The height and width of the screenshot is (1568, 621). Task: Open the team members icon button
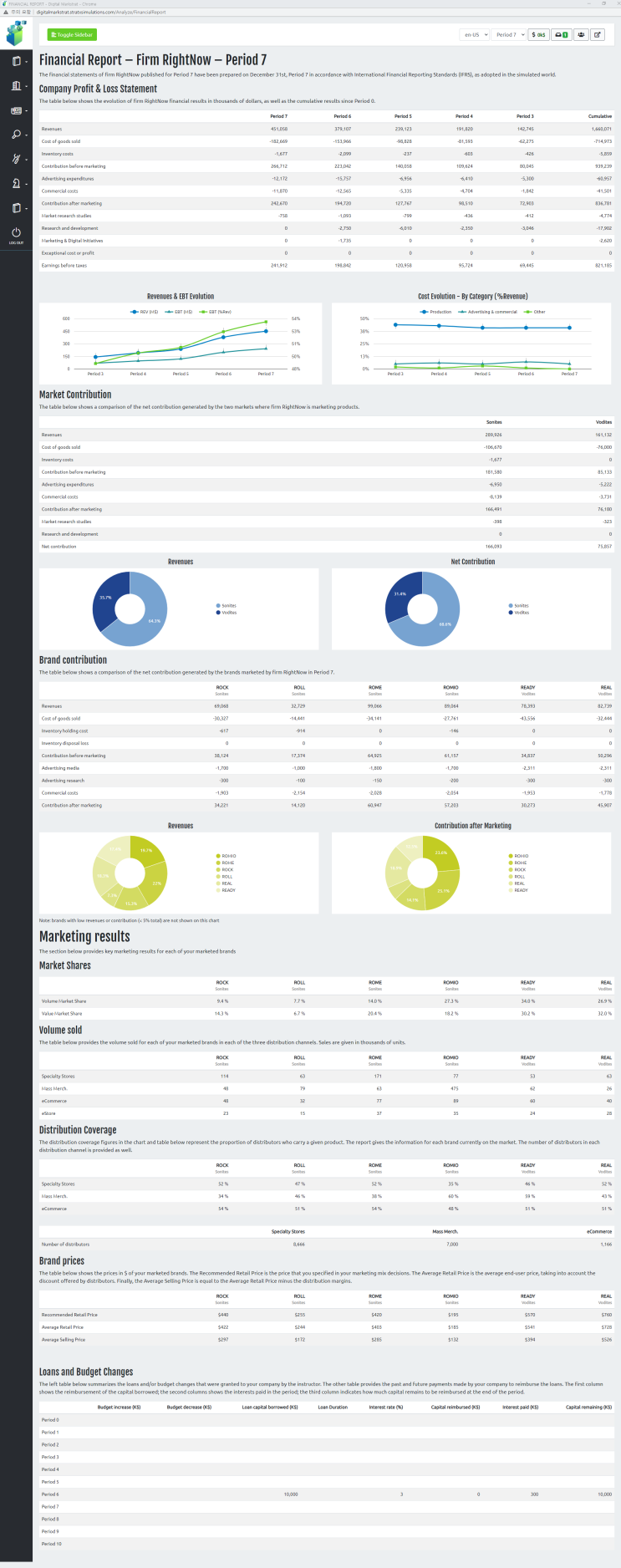point(581,35)
